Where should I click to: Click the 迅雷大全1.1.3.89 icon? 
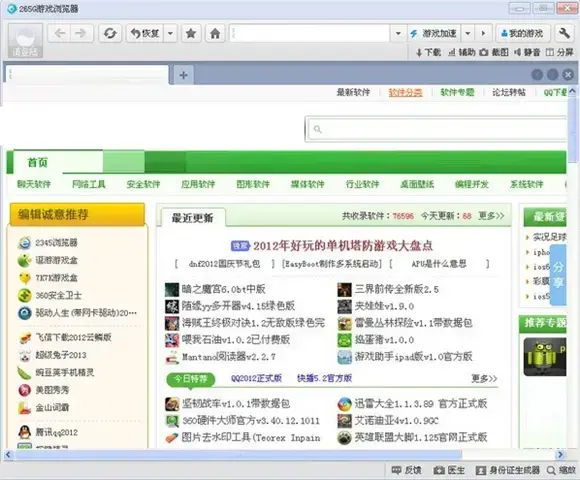(344, 404)
